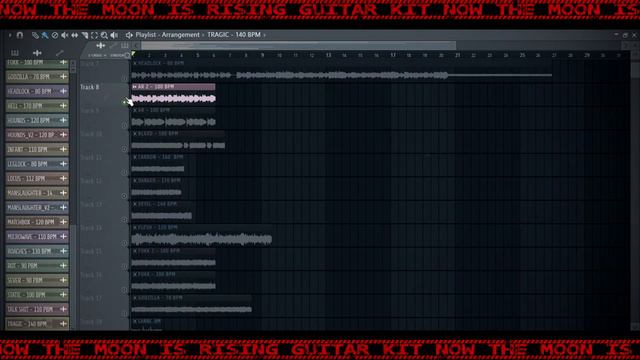Click the playlist vertical scrollbar on the right
640x360 pixels.
[635, 192]
